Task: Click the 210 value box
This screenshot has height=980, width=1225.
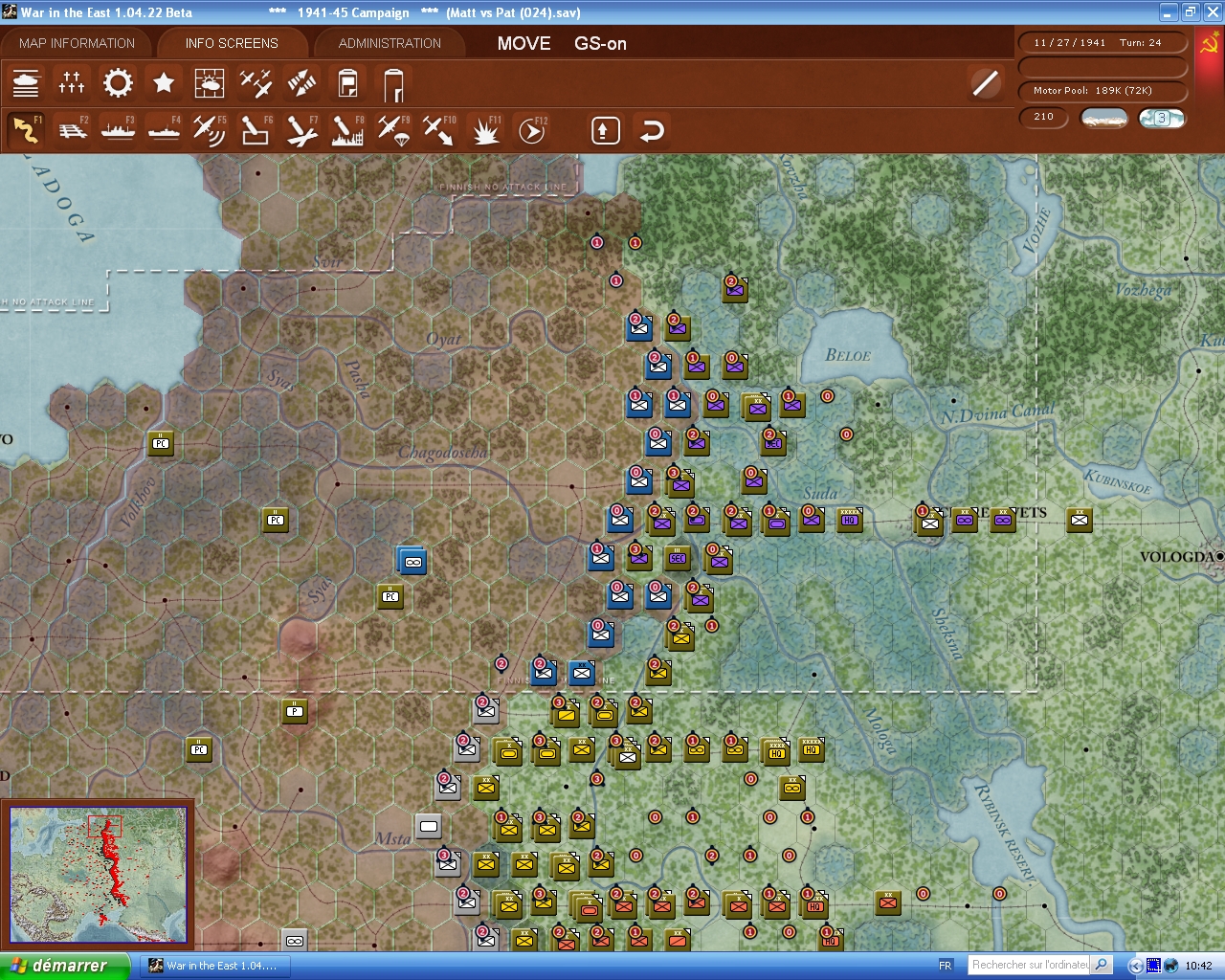Action: (1043, 117)
